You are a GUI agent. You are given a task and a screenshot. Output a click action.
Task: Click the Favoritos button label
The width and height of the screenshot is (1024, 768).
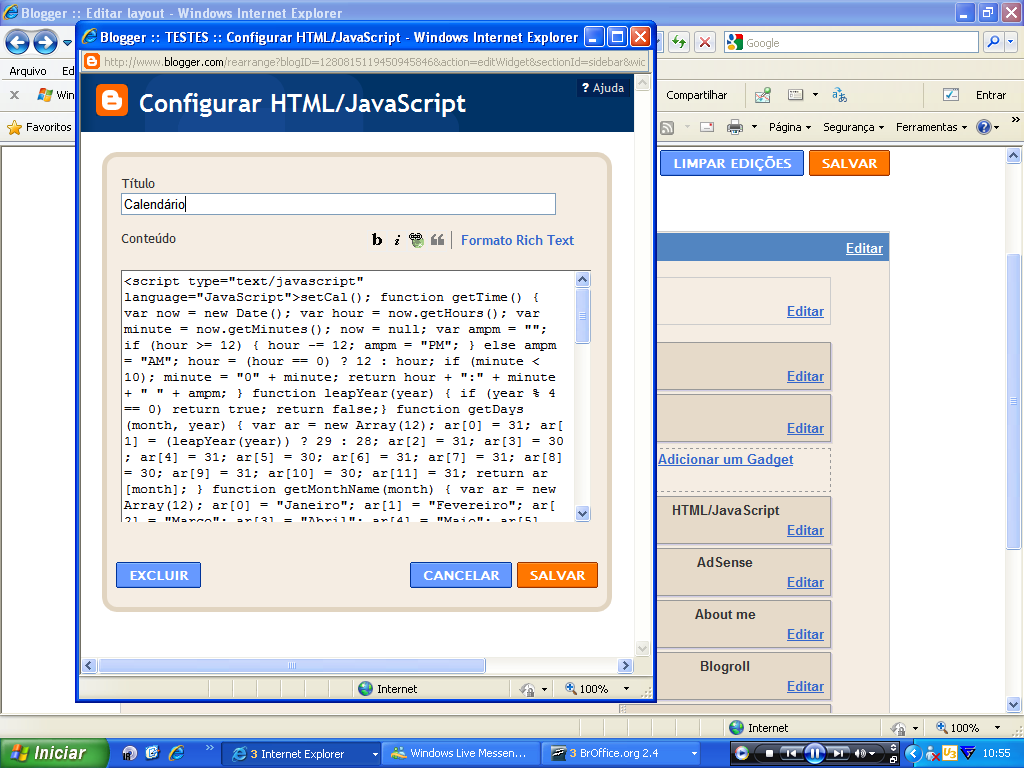(x=48, y=127)
